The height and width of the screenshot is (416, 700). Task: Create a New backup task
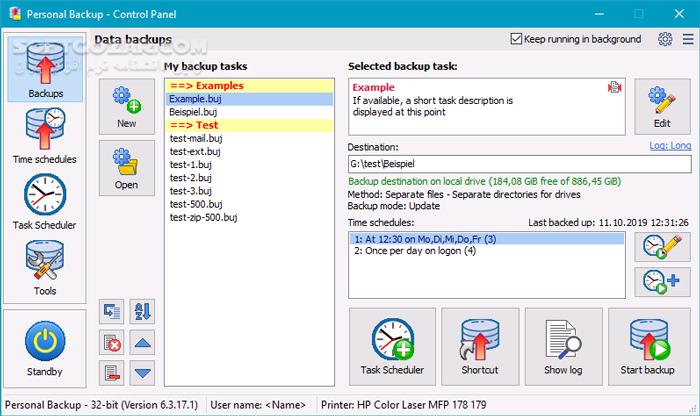point(127,107)
